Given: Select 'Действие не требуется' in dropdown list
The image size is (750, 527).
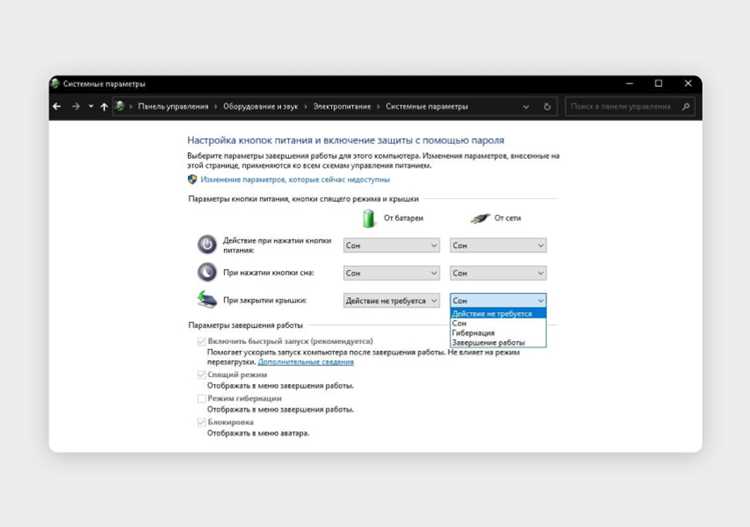Looking at the screenshot, I should (498, 314).
